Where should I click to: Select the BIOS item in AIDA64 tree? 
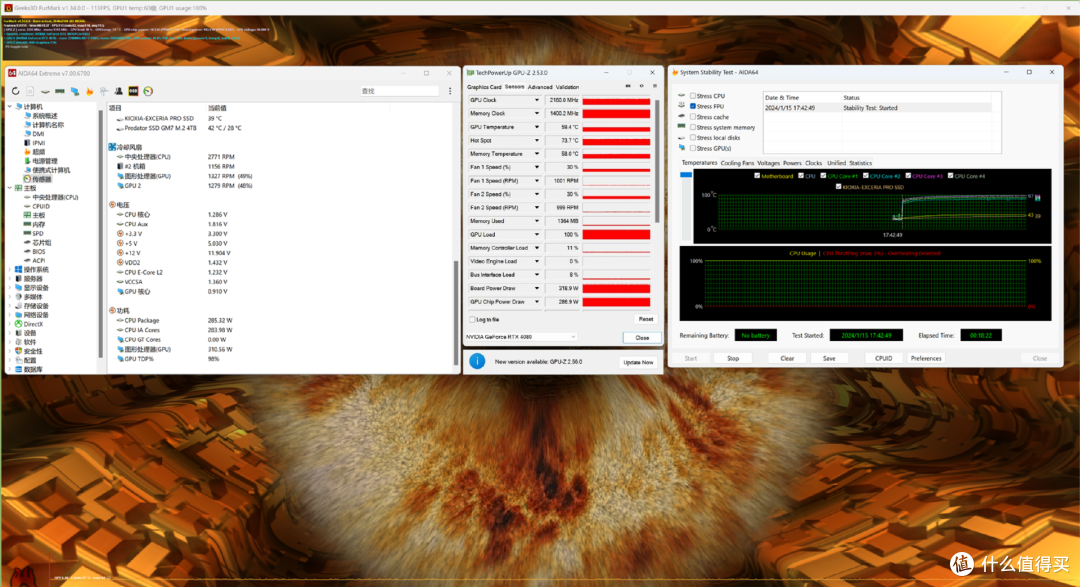point(34,251)
